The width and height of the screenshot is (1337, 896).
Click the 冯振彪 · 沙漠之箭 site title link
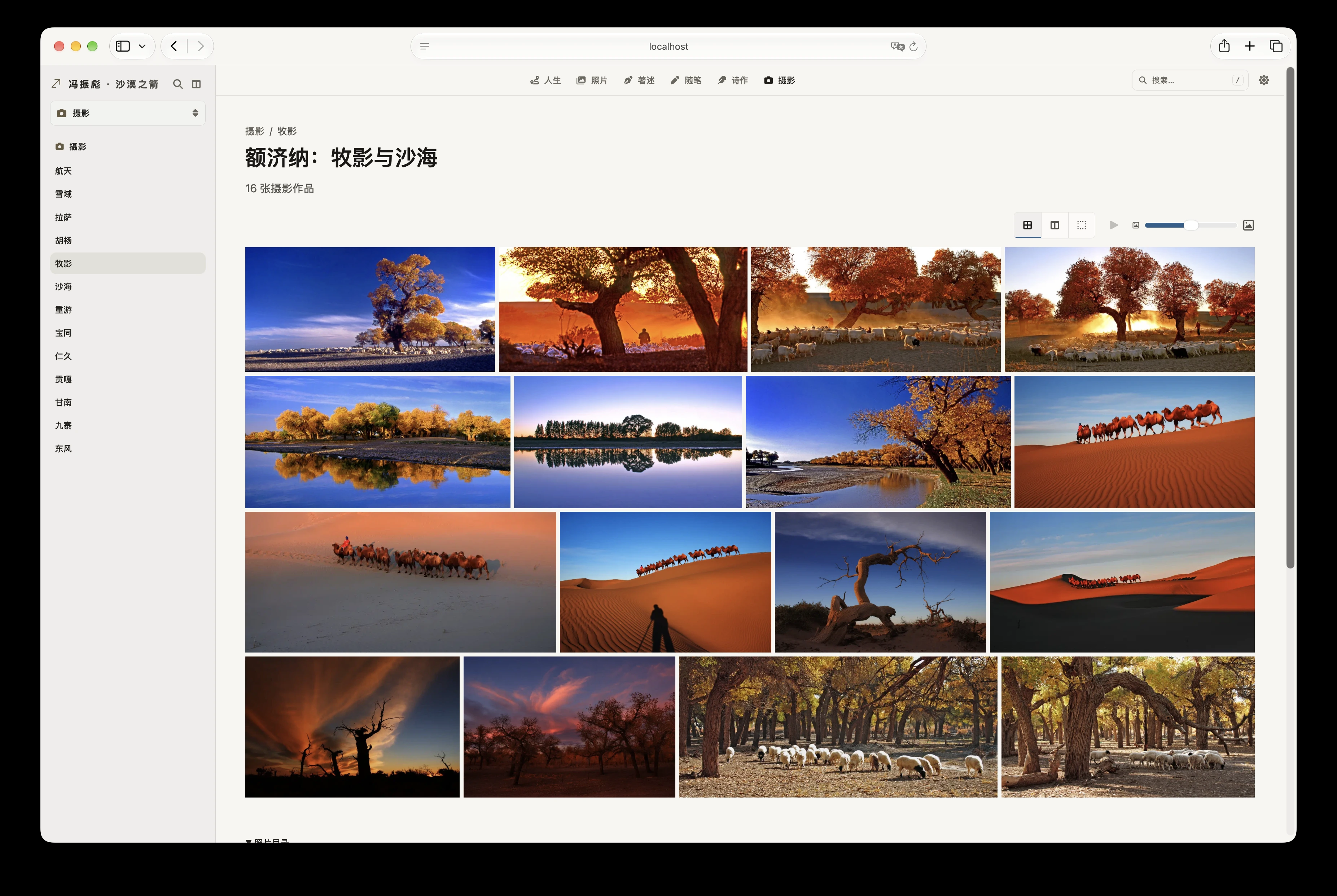pos(105,84)
